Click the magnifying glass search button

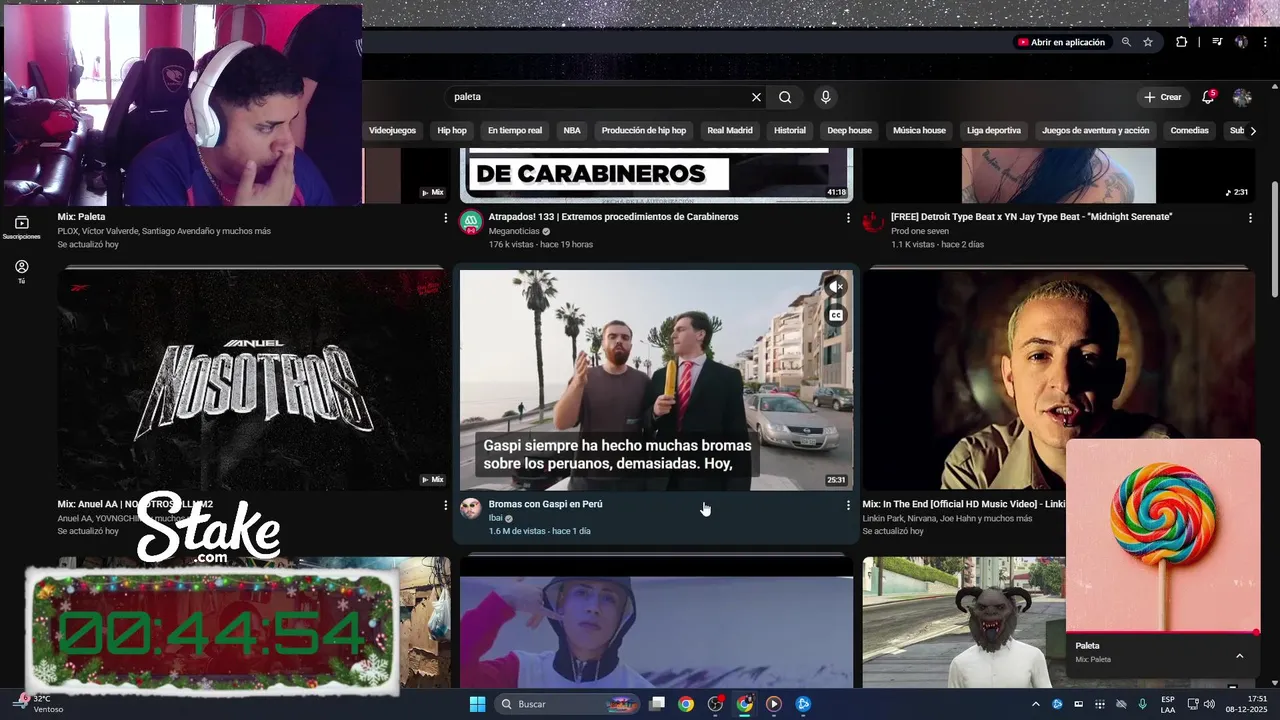(x=785, y=97)
